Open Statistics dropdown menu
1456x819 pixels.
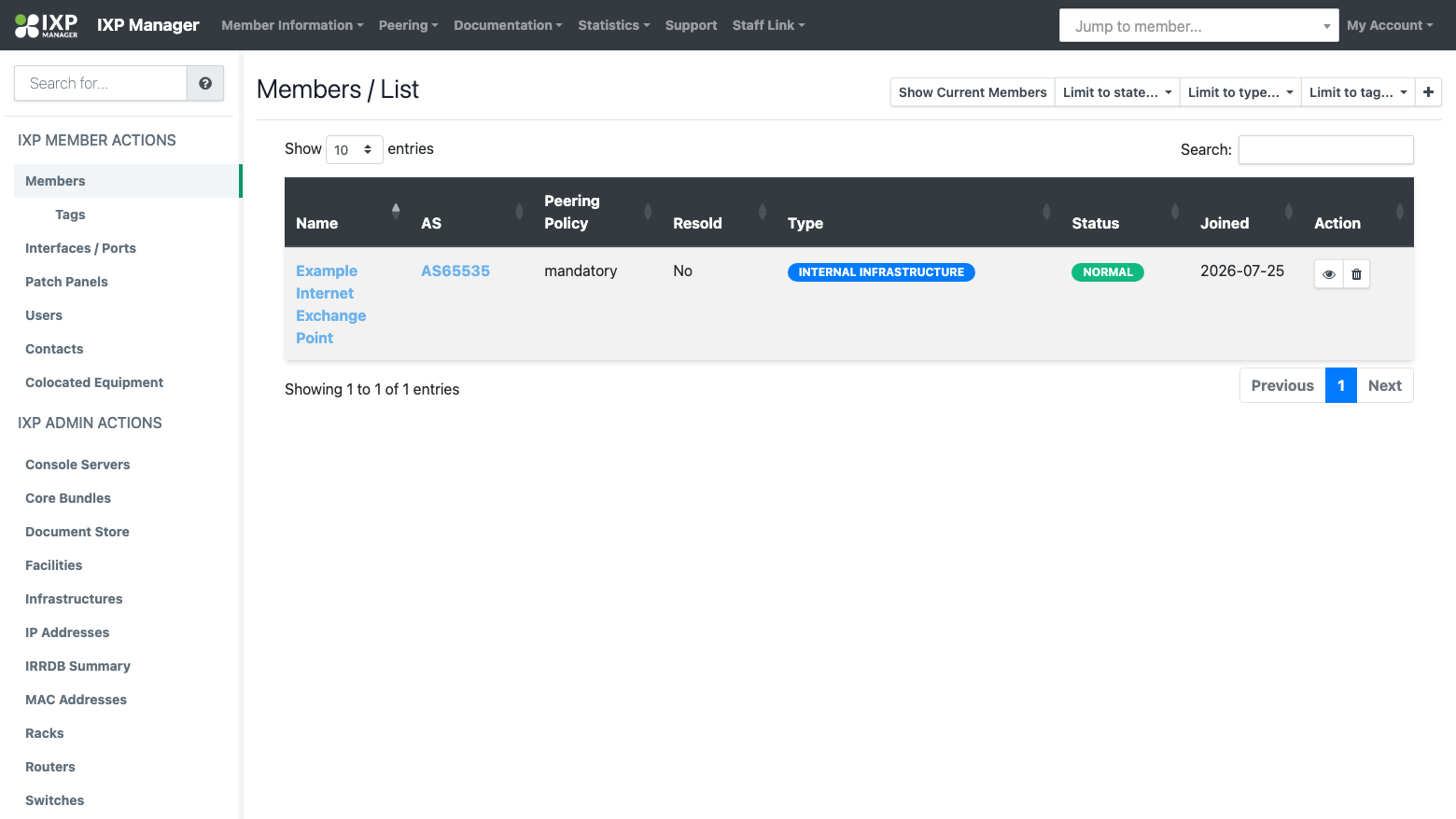tap(613, 25)
